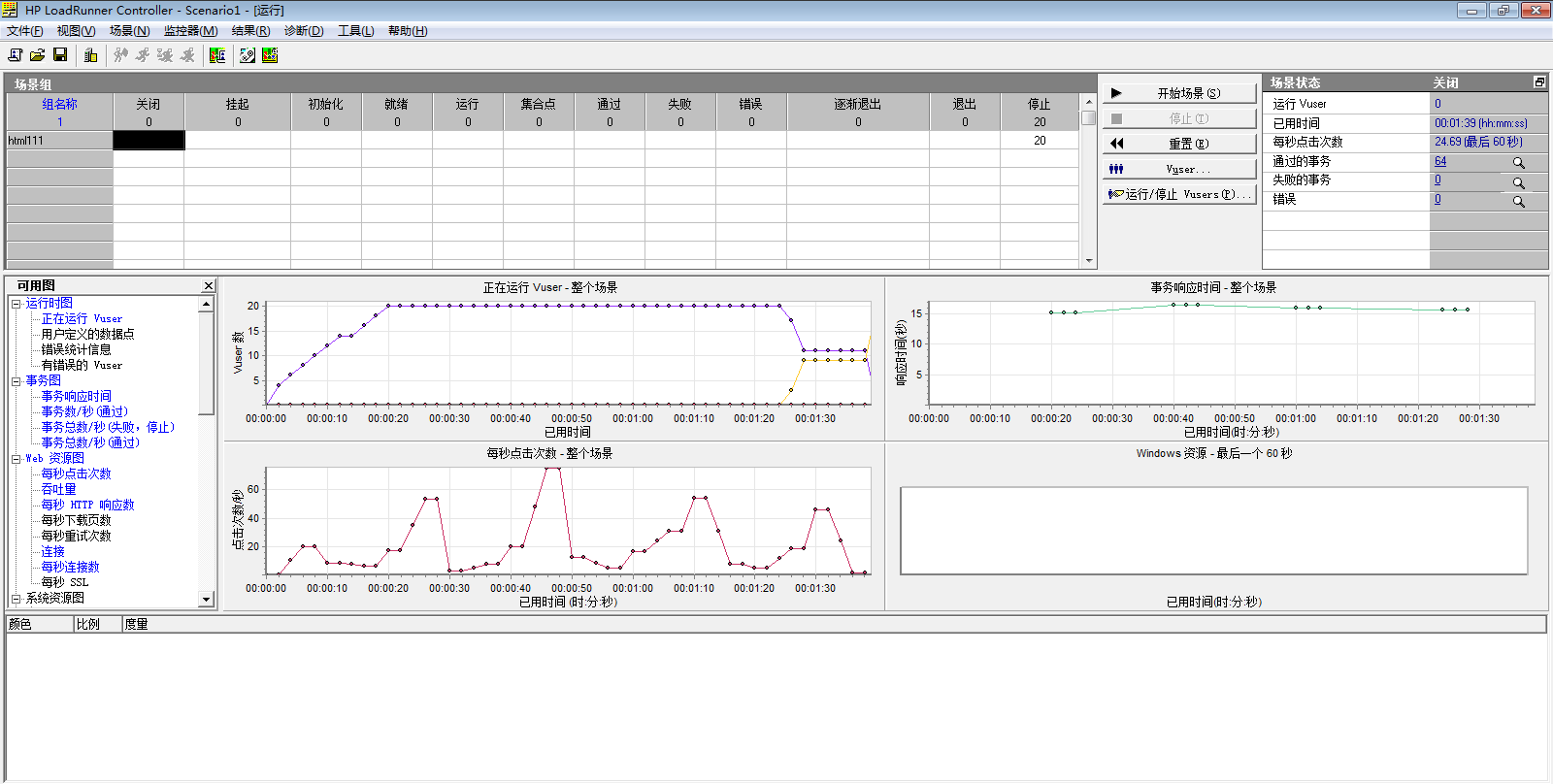The width and height of the screenshot is (1553, 784).
Task: Click the Stop Vusers toolbar icon
Action: point(187,55)
